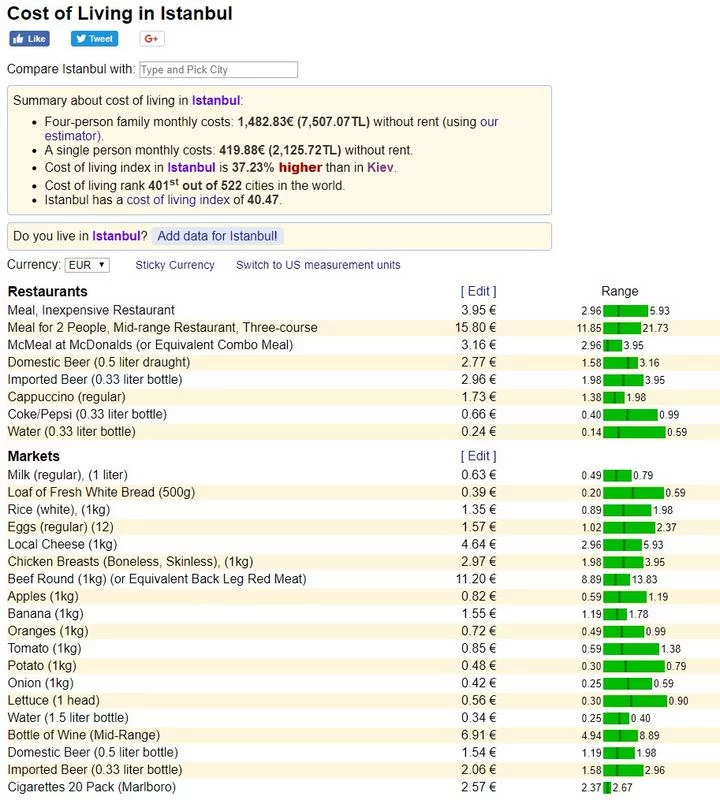Select 'Meal for 2 People, Mid-range' label

click(x=162, y=328)
